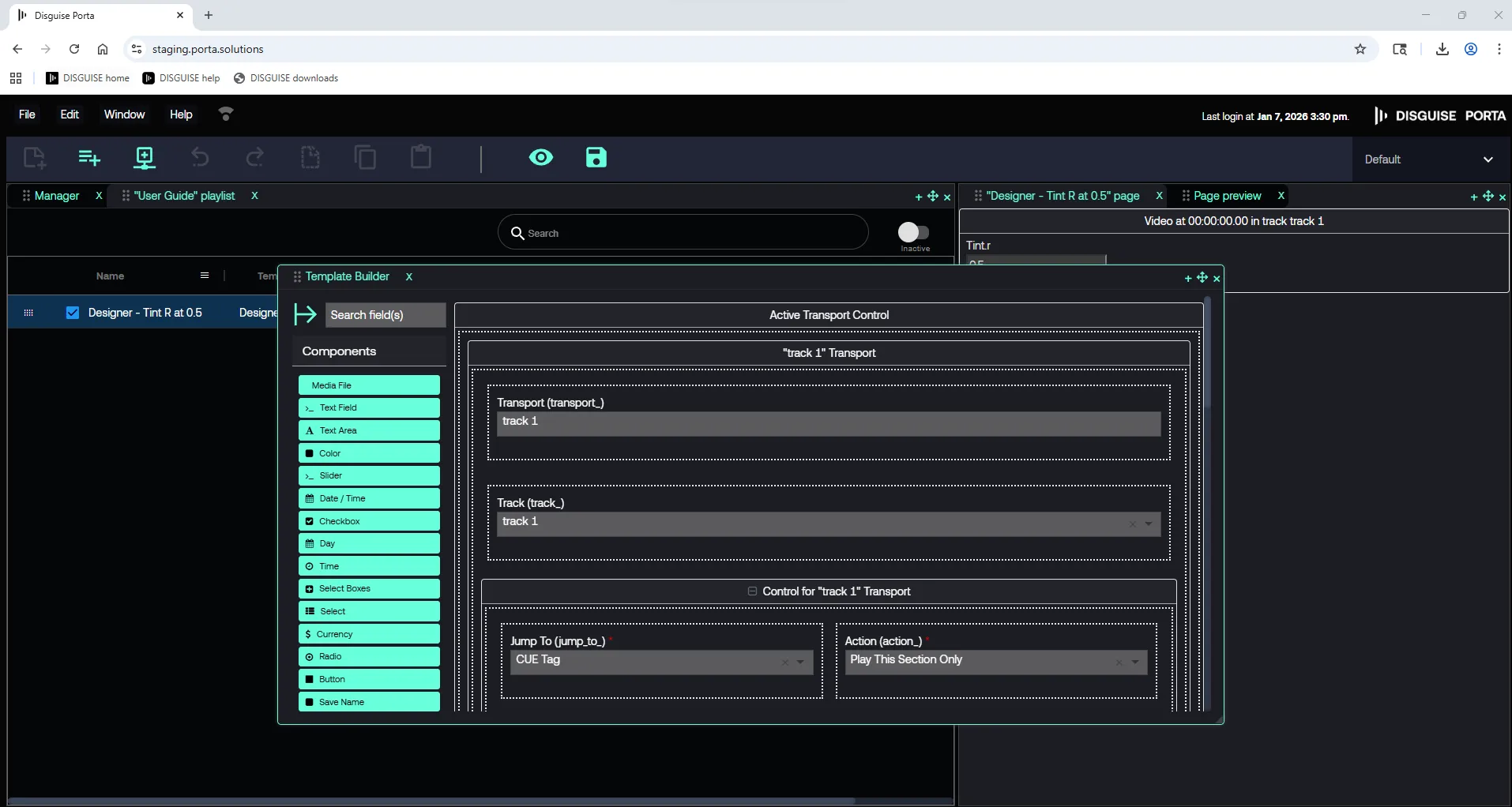Open the Track (track_) dropdown
Image resolution: width=1512 pixels, height=807 pixels.
click(1148, 524)
